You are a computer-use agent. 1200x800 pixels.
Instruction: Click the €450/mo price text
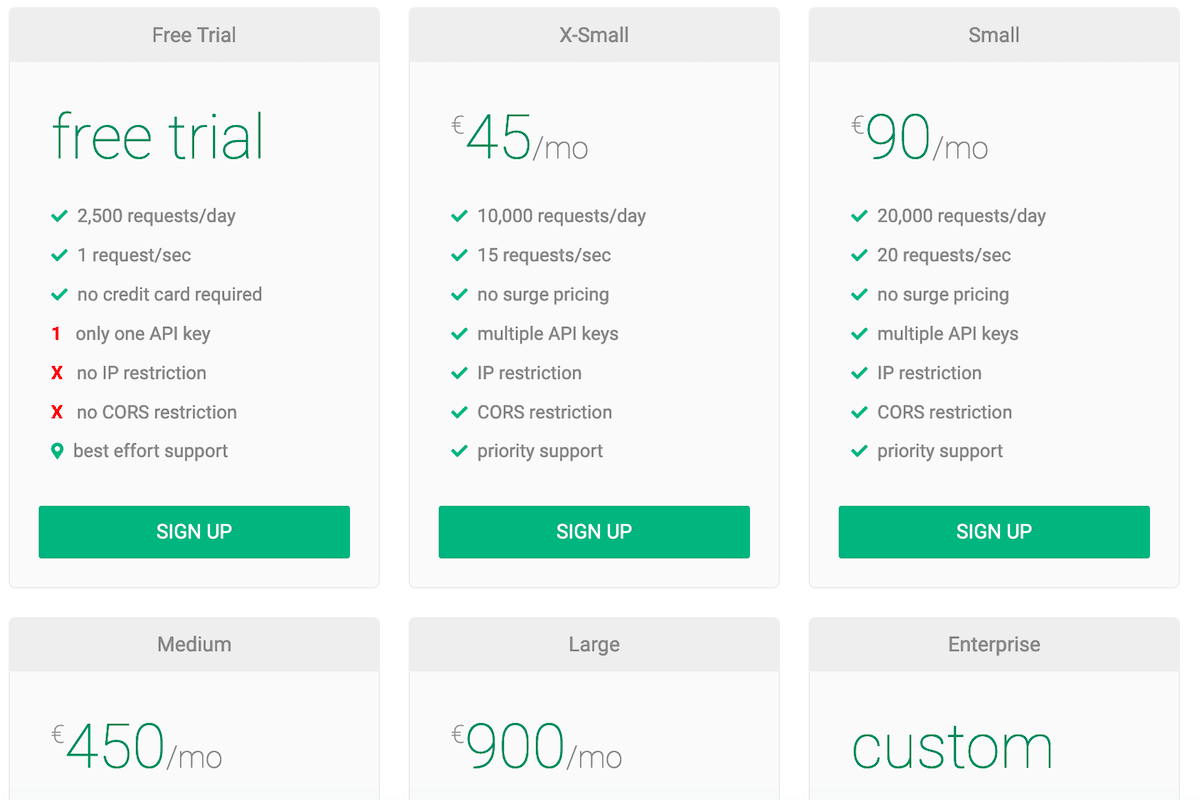pyautogui.click(x=137, y=748)
